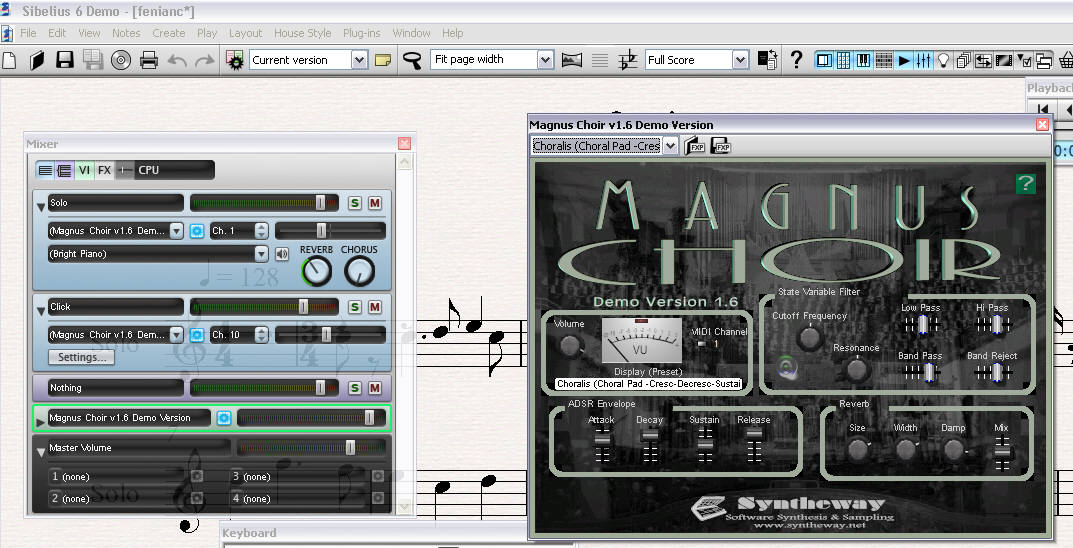Create a new score from the toolbar
Image resolution: width=1073 pixels, height=548 pixels.
pyautogui.click(x=10, y=60)
